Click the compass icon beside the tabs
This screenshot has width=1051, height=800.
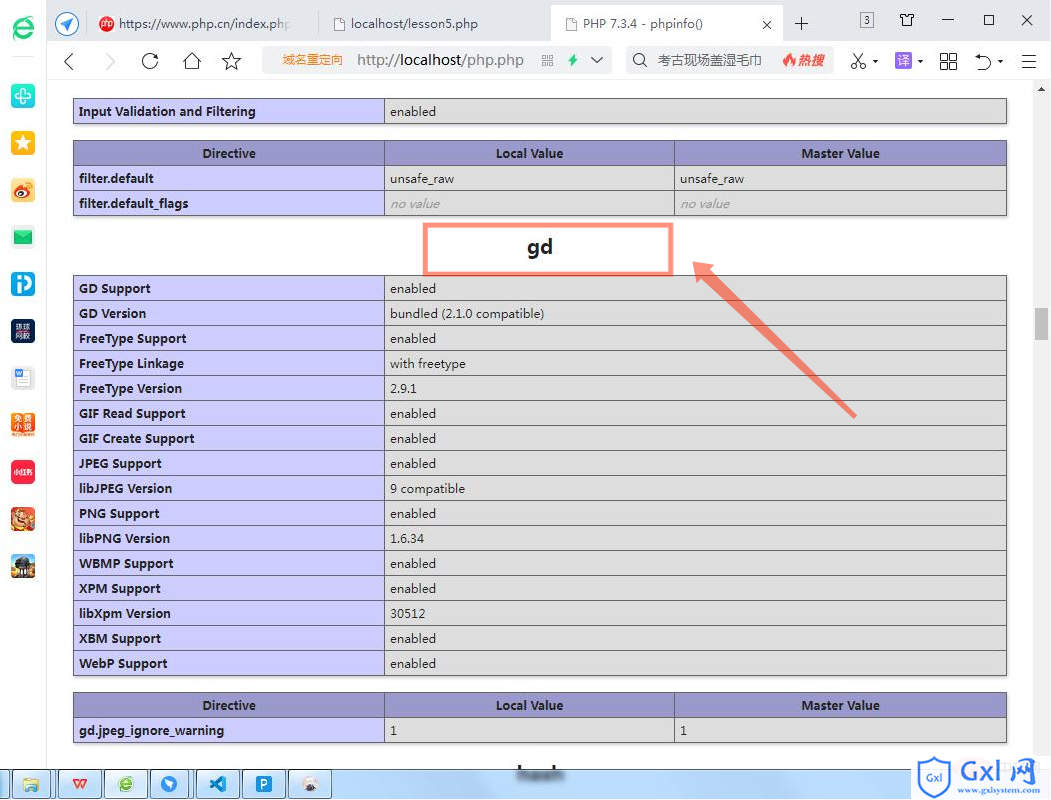66,24
